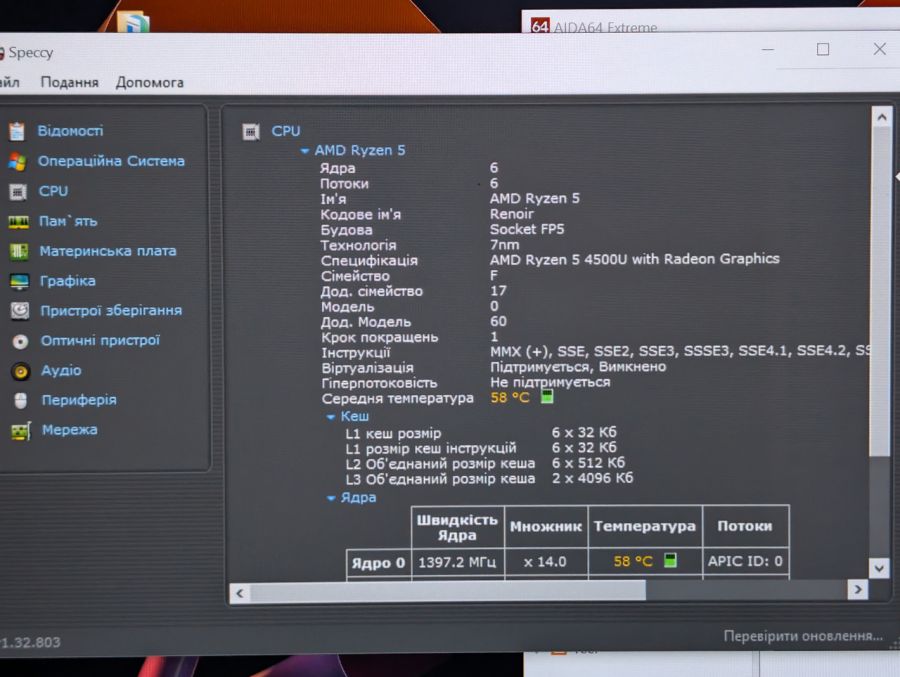Click the Множник column header
The image size is (900, 677).
click(x=546, y=527)
